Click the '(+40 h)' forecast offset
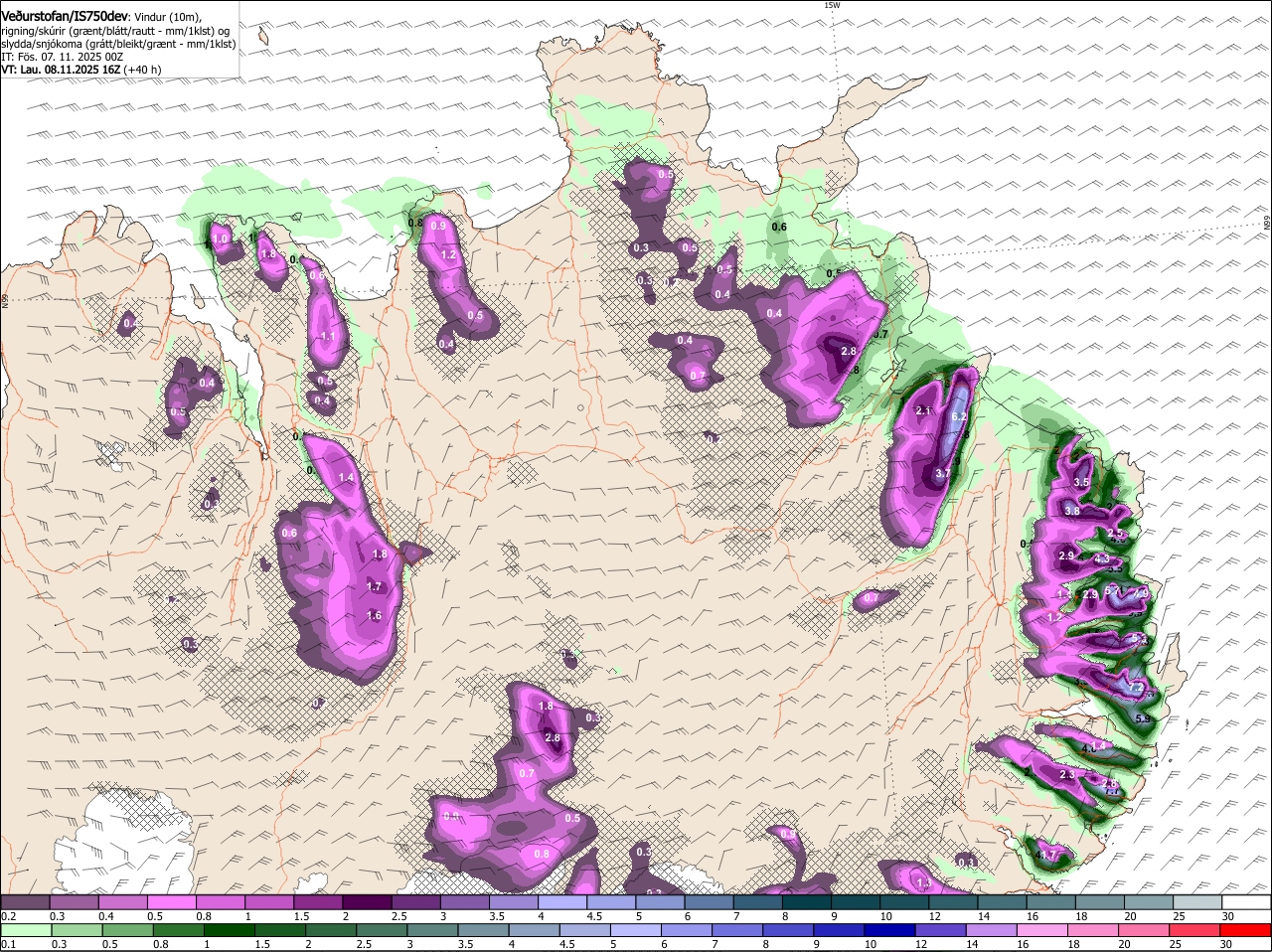 (x=142, y=70)
